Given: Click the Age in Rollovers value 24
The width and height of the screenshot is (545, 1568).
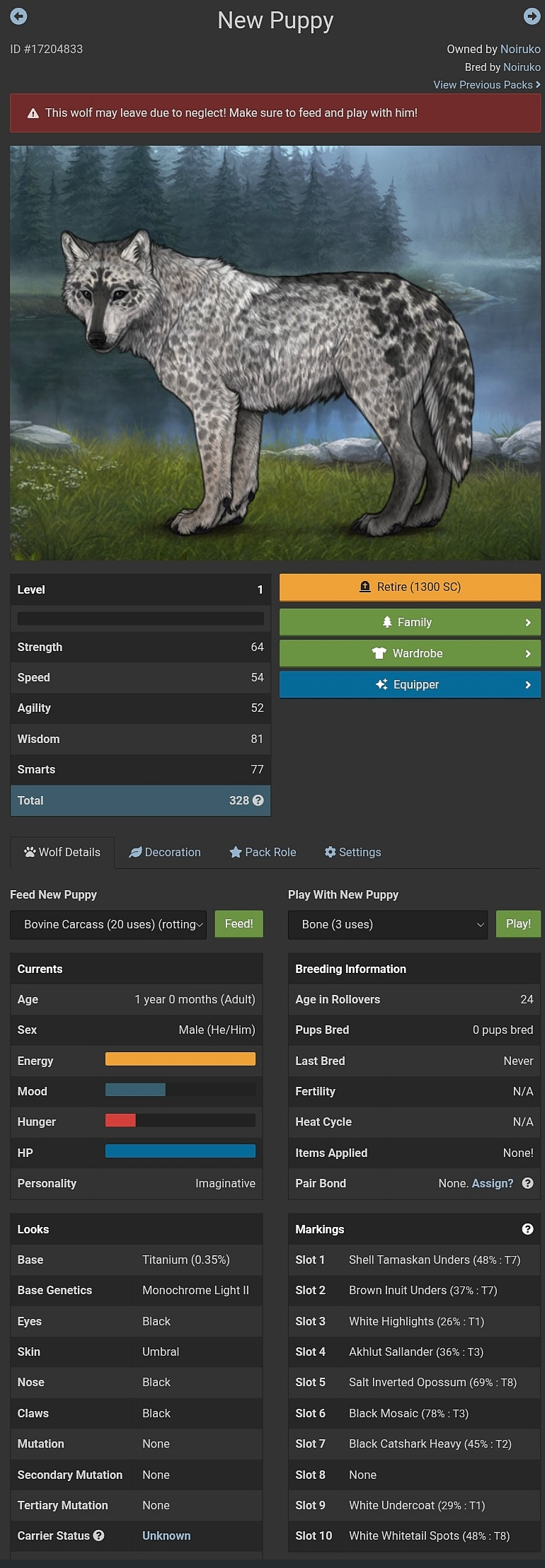Looking at the screenshot, I should tap(527, 999).
